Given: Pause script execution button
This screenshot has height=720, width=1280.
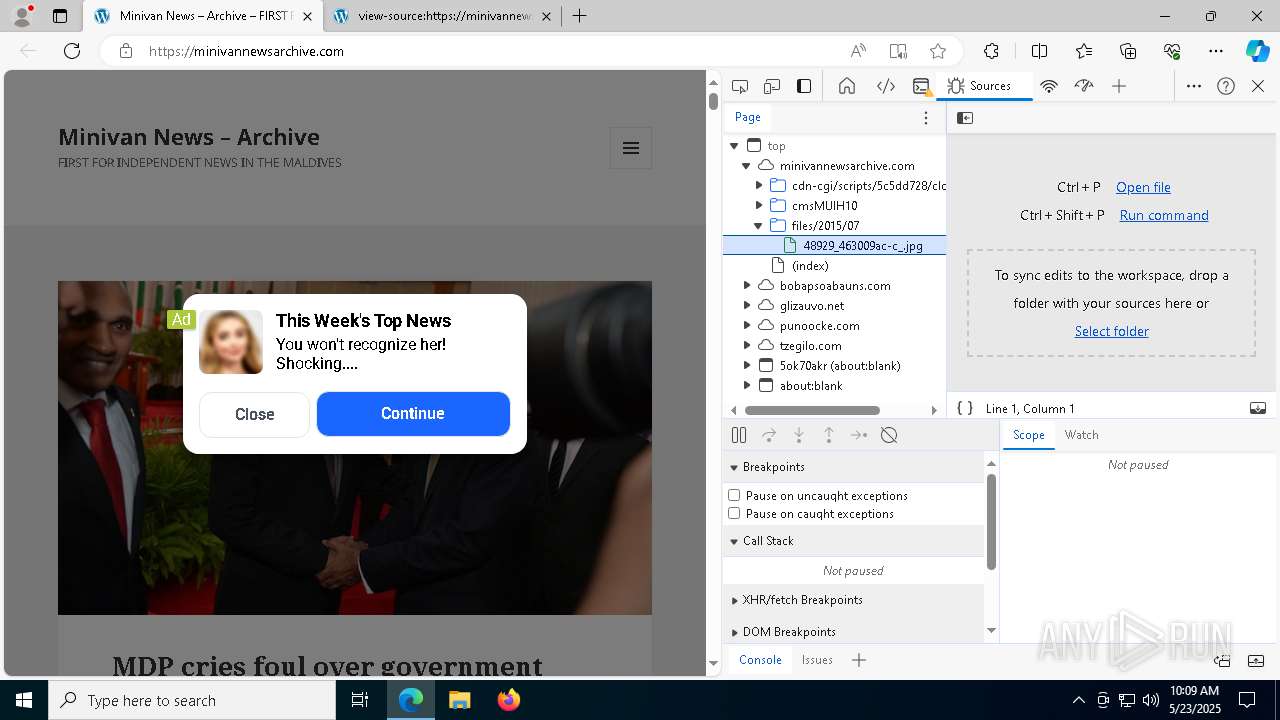Looking at the screenshot, I should pyautogui.click(x=739, y=435).
